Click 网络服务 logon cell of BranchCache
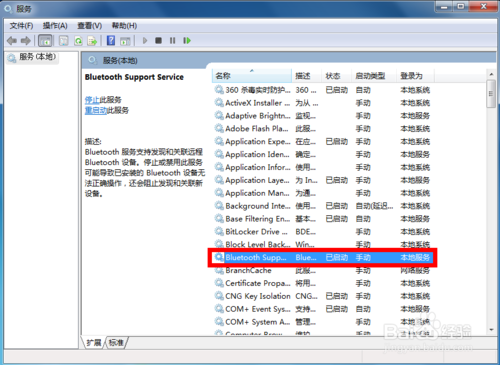Viewport: 500px width, 365px height. [x=415, y=271]
